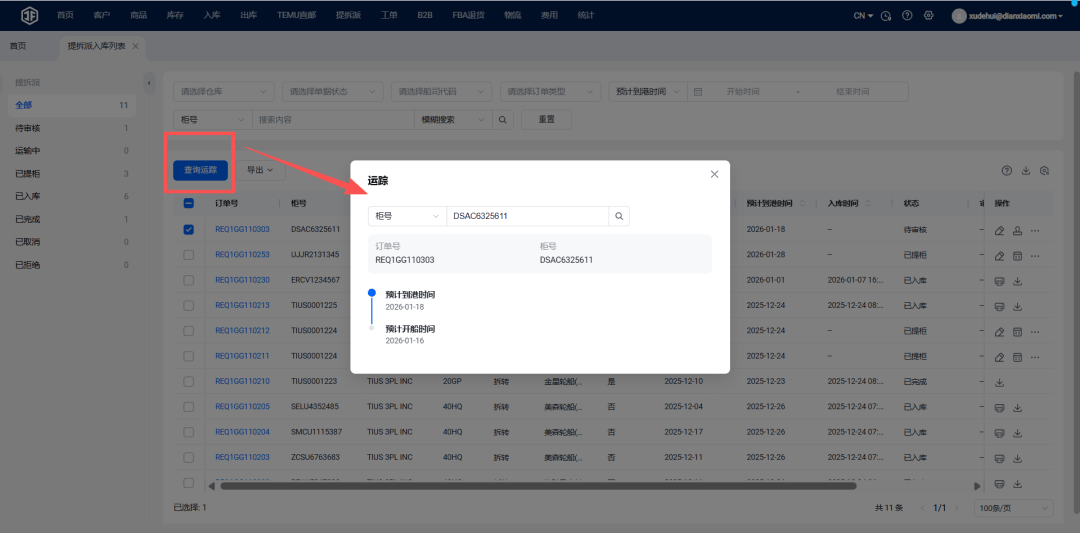Open the 柜号 dropdown in the 运踪 dialog
Screen dimensions: 1080x533
(x=407, y=216)
